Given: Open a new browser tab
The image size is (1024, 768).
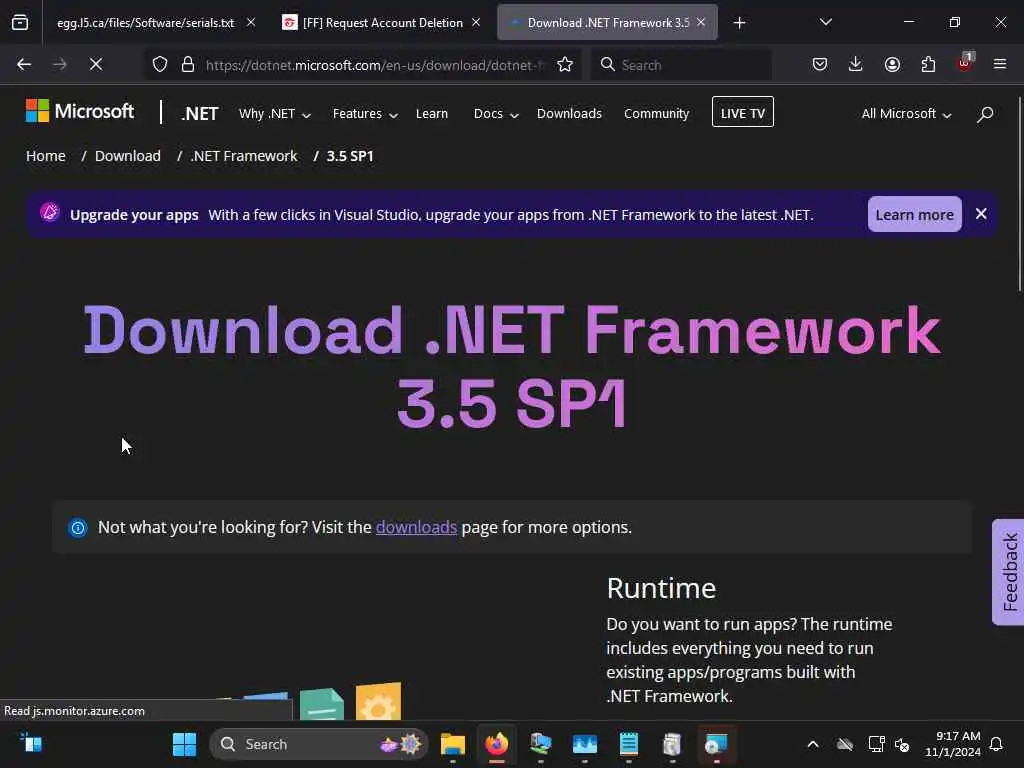Looking at the screenshot, I should pyautogui.click(x=739, y=23).
